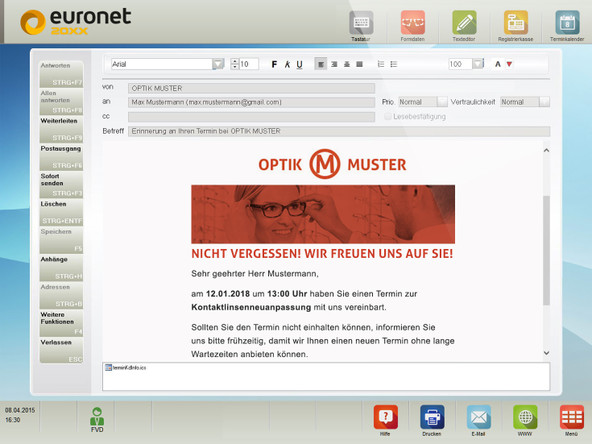Open the Prio. Normal dropdown
The height and width of the screenshot is (444, 592).
point(442,102)
